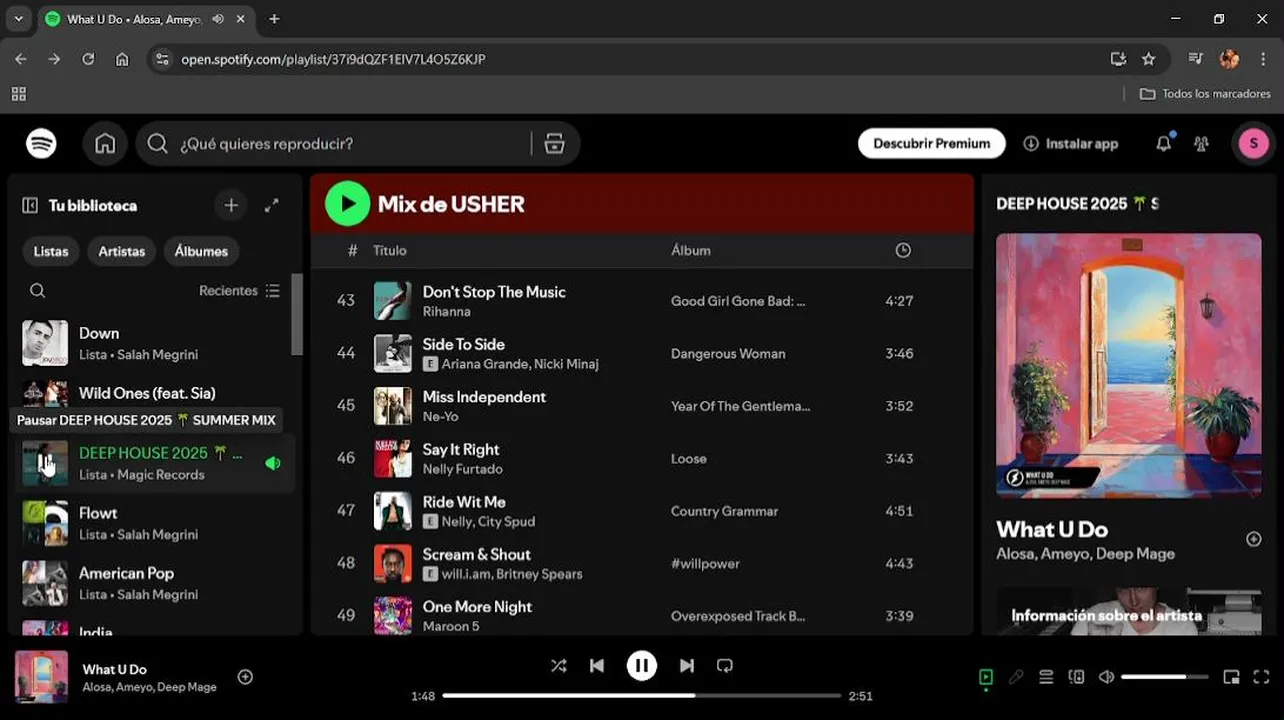Open a new Chrome tab
1284x720 pixels.
pos(274,19)
